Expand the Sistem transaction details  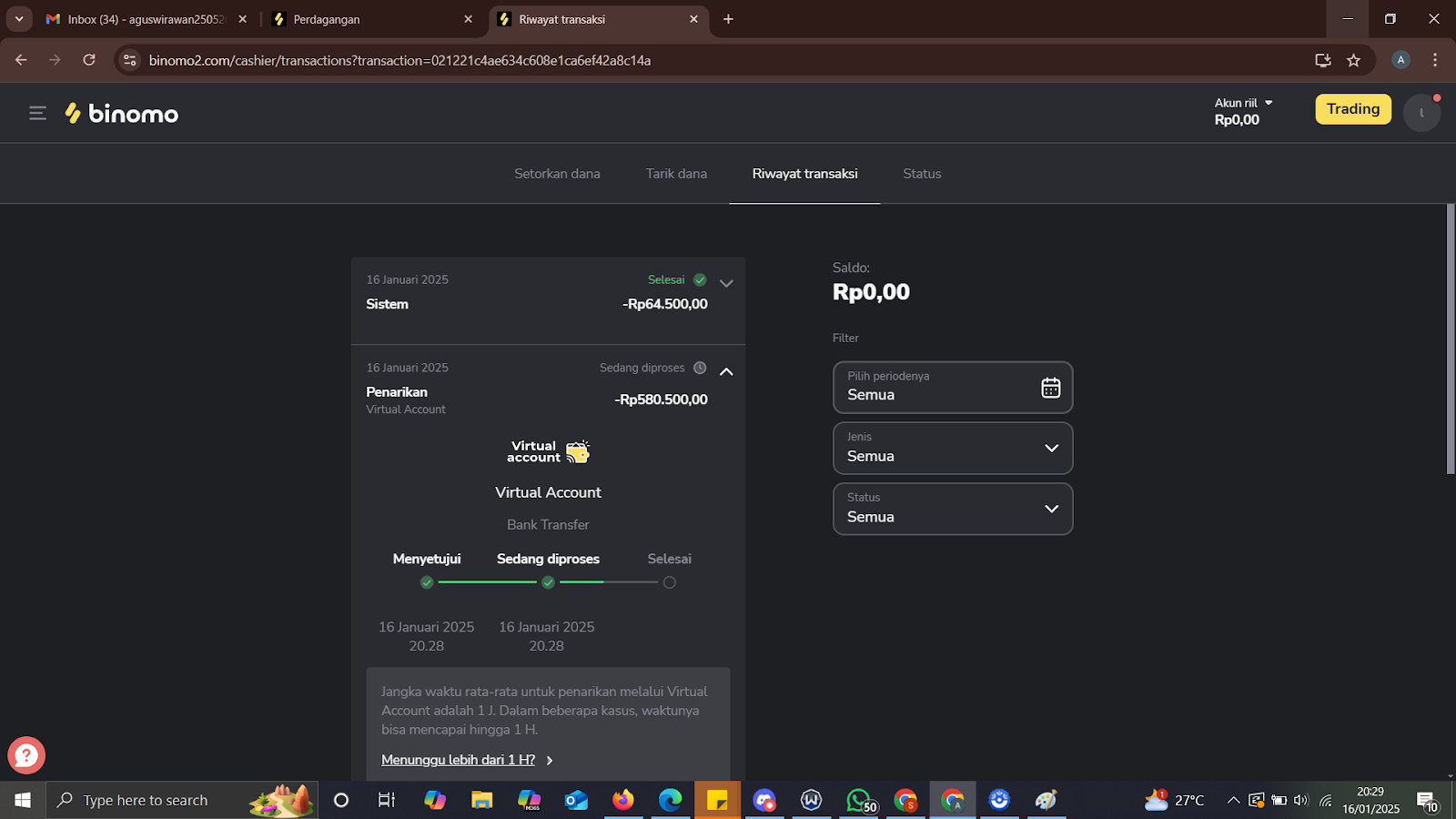725,283
